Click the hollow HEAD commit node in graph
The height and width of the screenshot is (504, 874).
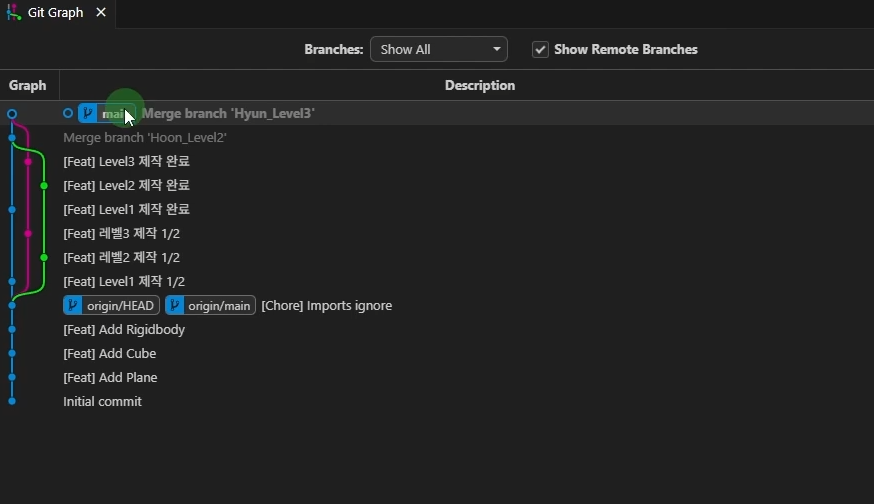point(12,114)
